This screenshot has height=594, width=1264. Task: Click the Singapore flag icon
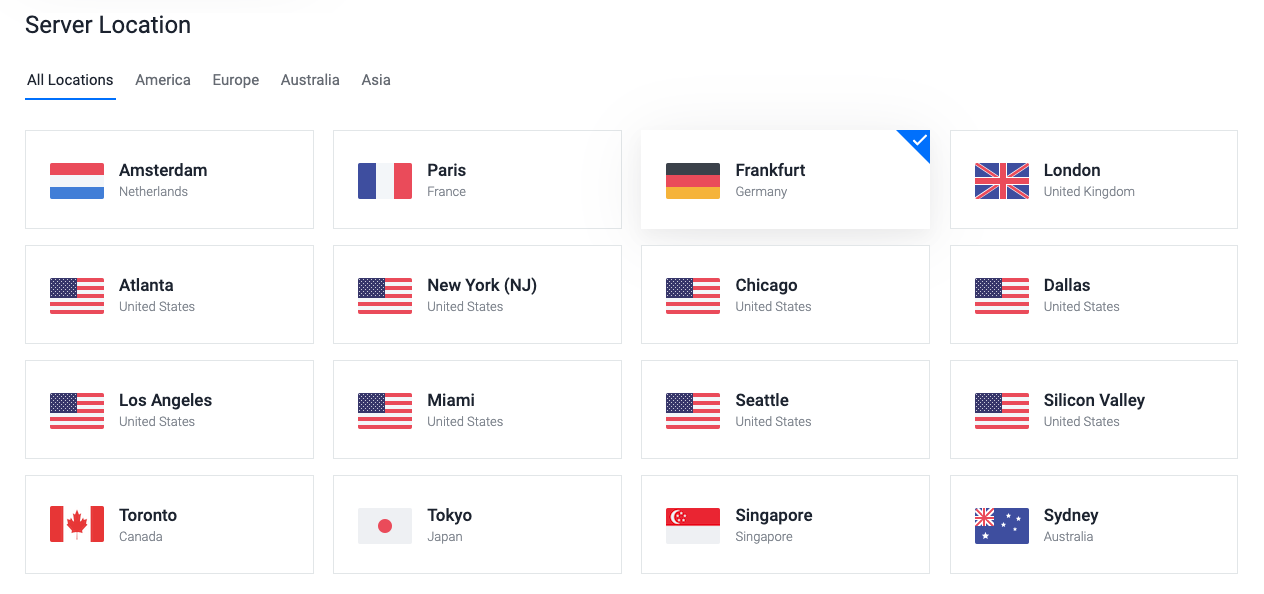pyautogui.click(x=693, y=526)
